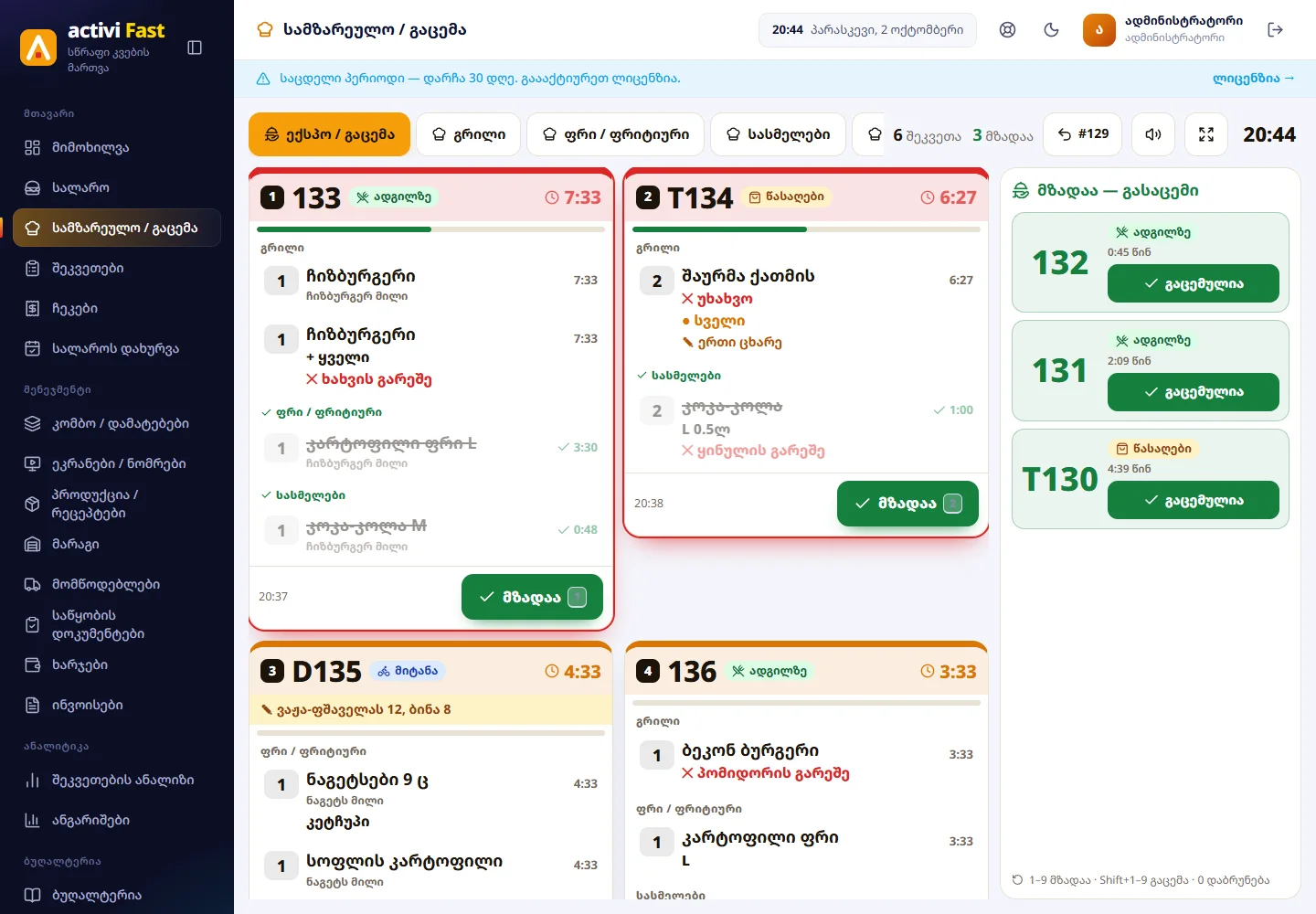
Task: Click the activi Fast logo
Action: pyautogui.click(x=38, y=48)
